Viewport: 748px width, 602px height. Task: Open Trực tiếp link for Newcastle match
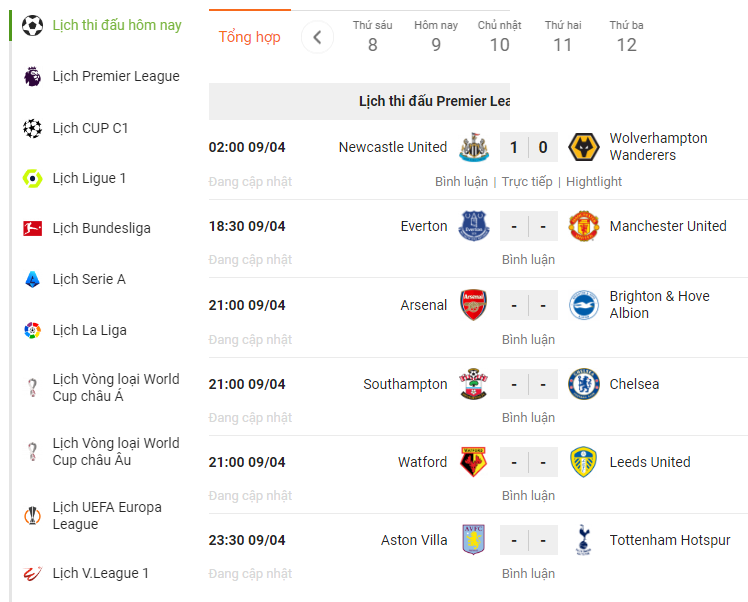click(527, 182)
